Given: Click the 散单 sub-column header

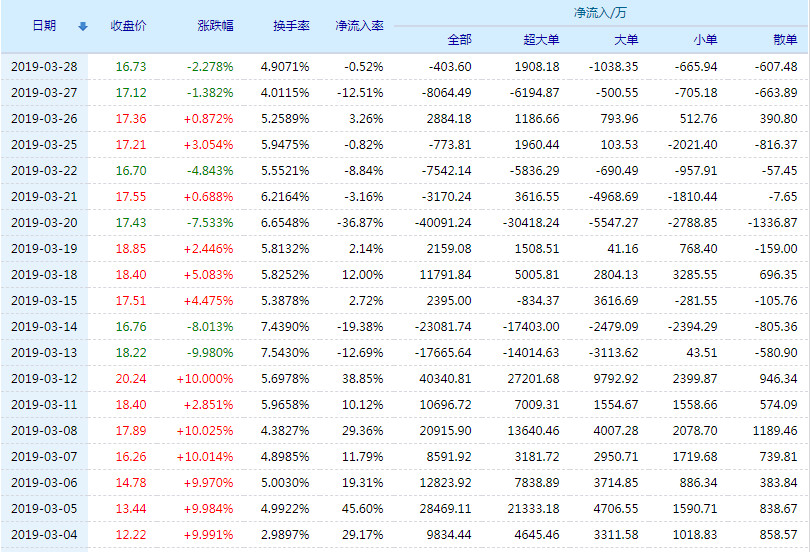Looking at the screenshot, I should [x=785, y=40].
